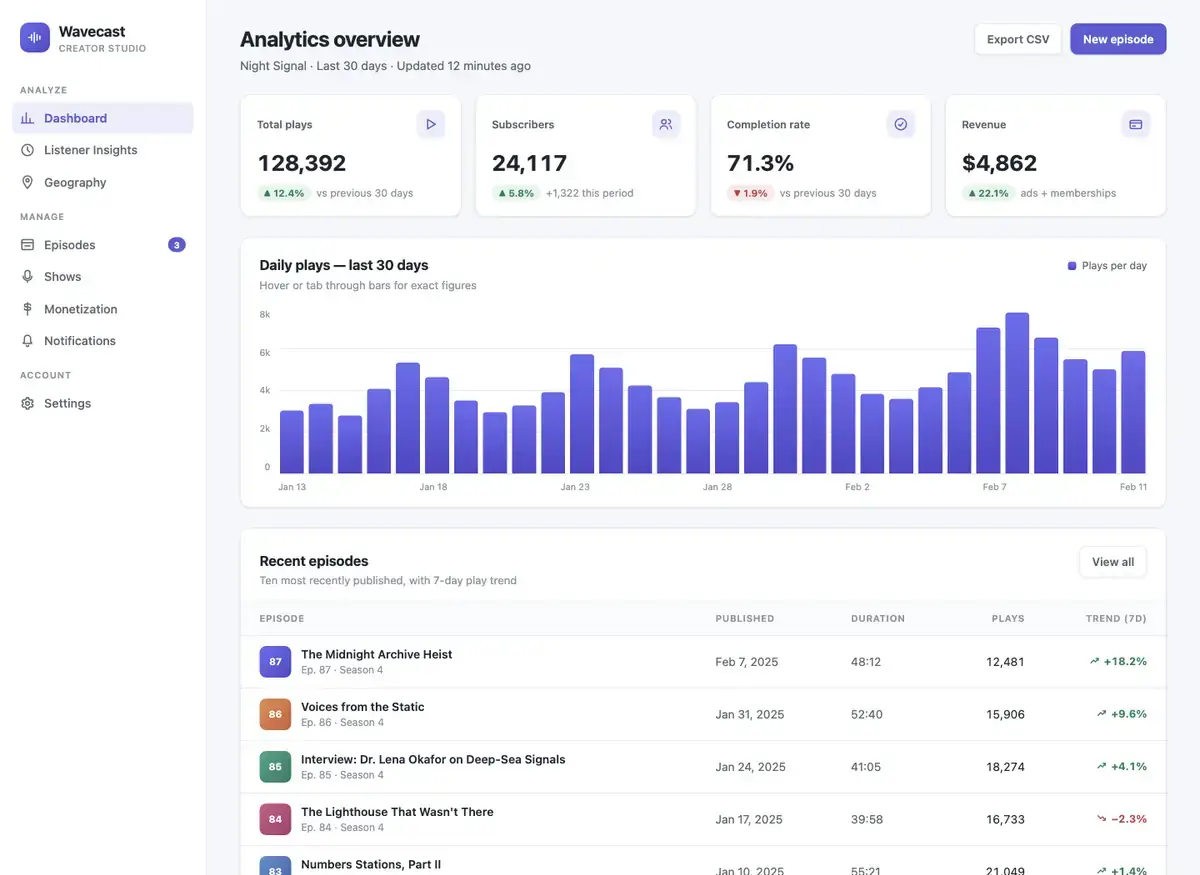Click the Shows microphone icon
Screen dimensions: 1200x875
[27, 277]
